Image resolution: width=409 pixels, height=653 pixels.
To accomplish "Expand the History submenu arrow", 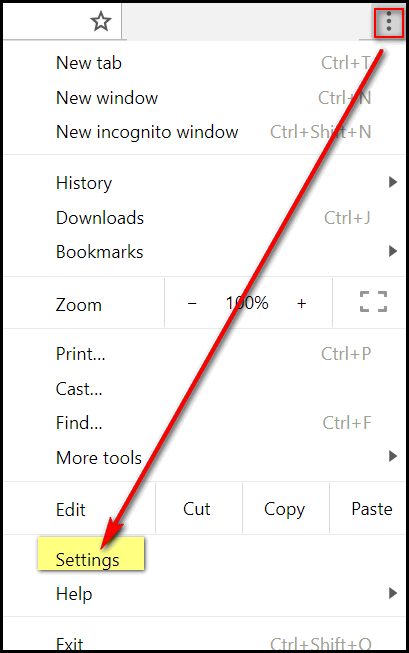I will tap(392, 182).
